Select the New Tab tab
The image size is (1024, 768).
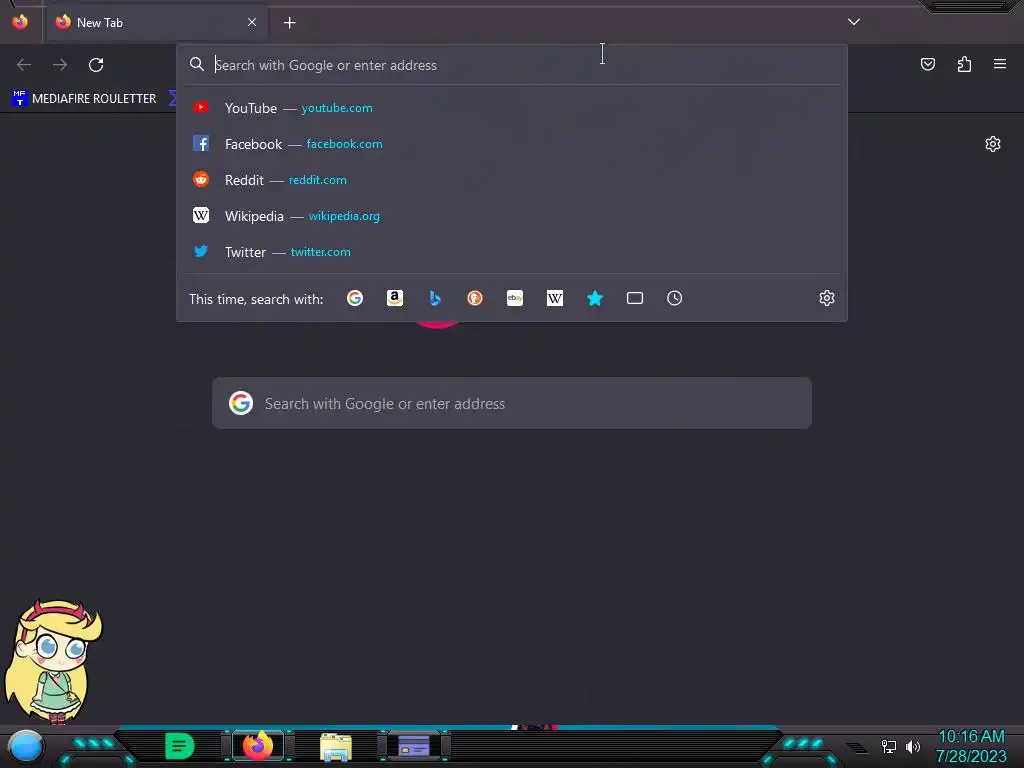coord(155,22)
